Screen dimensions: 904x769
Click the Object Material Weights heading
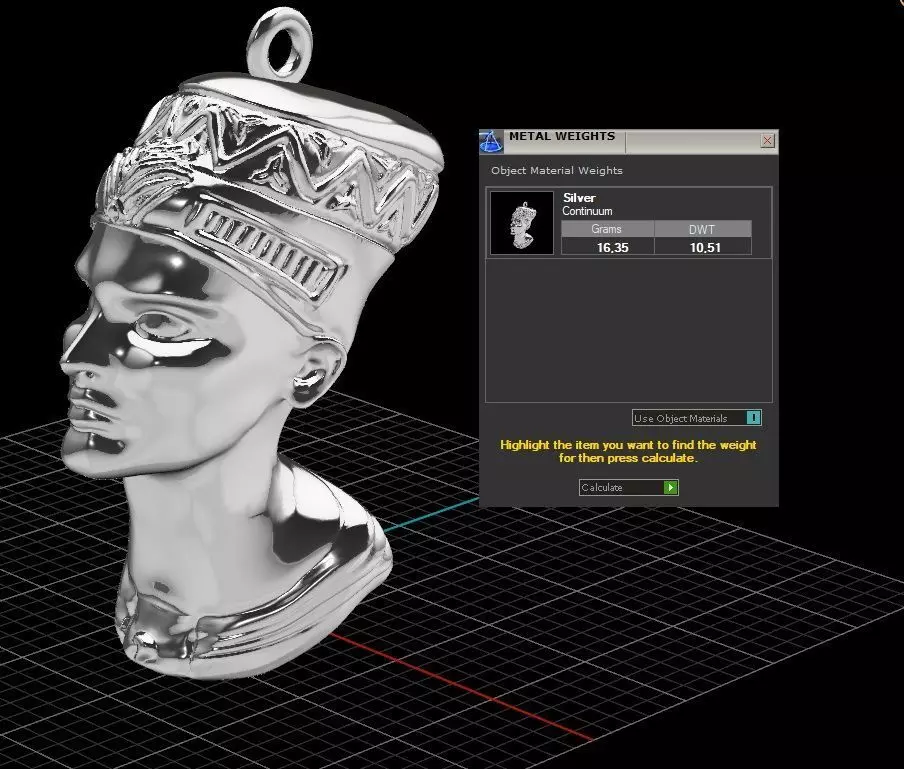coord(557,171)
